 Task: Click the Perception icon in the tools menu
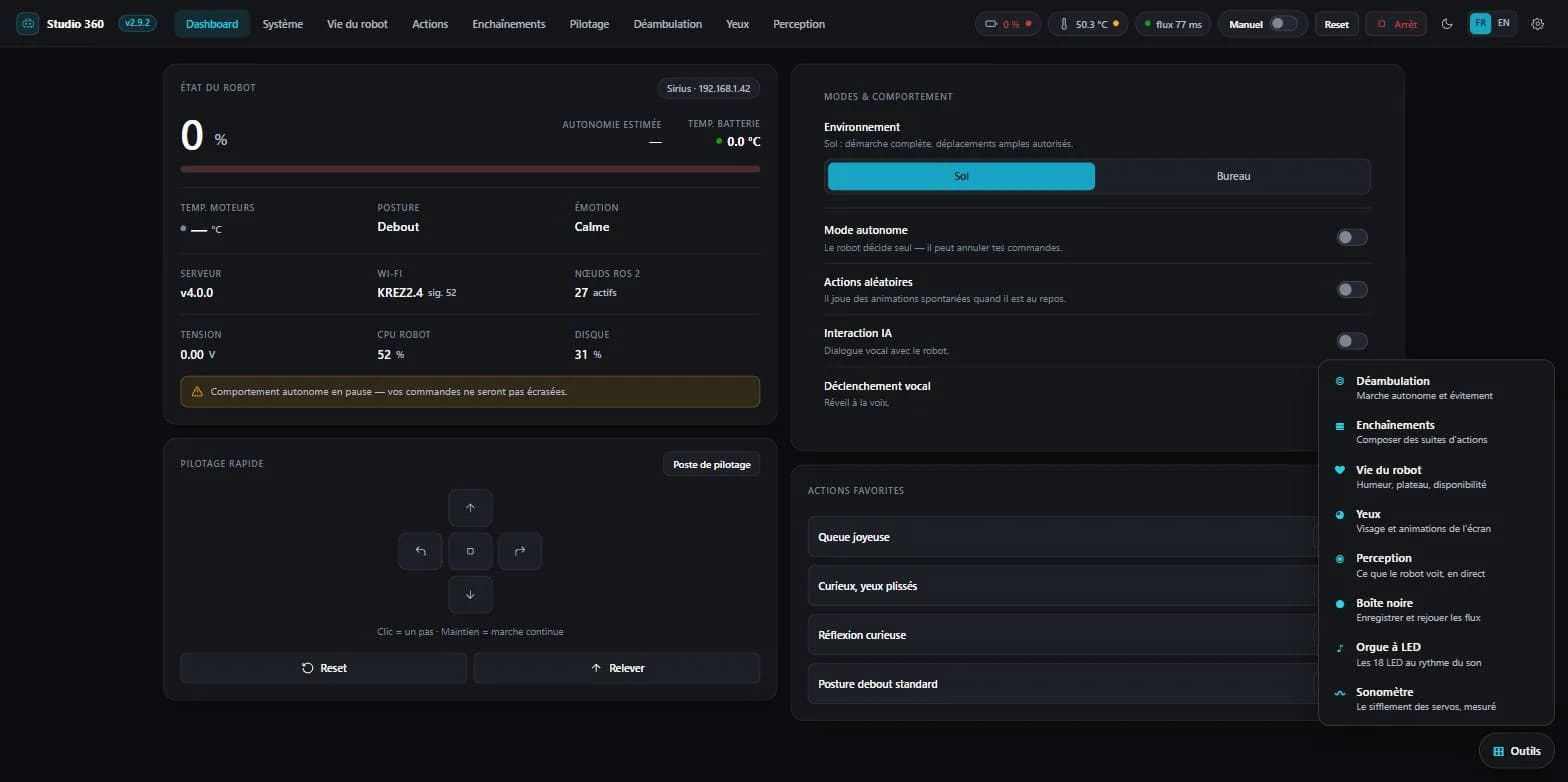[x=1340, y=559]
